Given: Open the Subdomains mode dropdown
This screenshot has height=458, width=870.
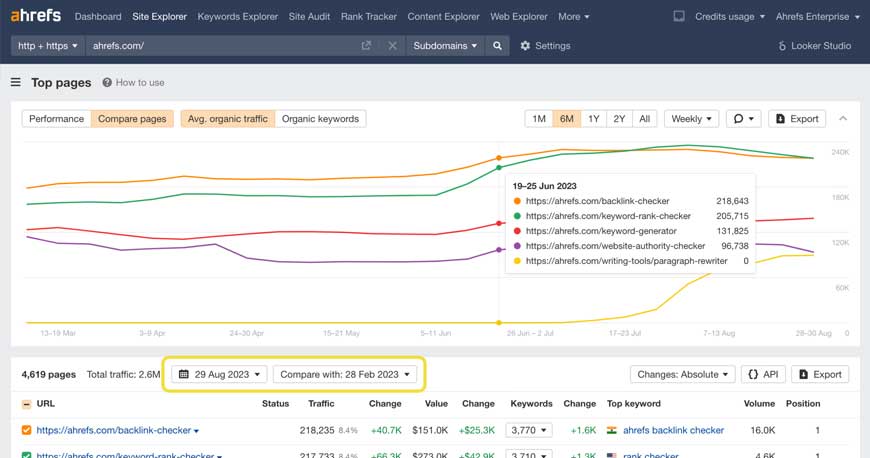Looking at the screenshot, I should coord(445,46).
